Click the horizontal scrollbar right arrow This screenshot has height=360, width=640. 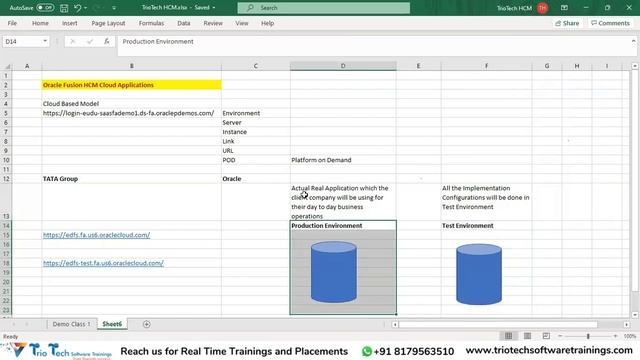click(626, 324)
